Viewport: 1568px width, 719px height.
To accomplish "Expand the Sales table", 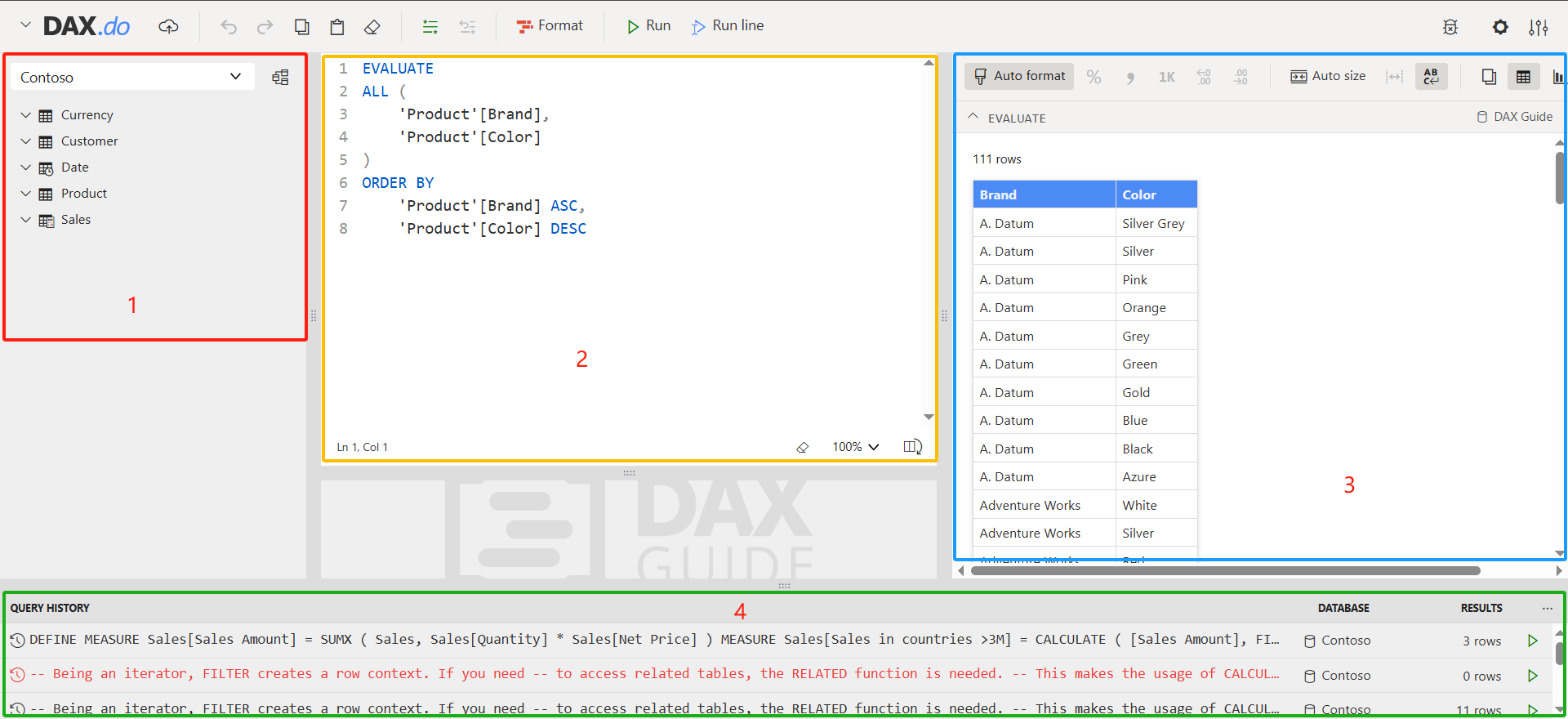I will pyautogui.click(x=25, y=220).
